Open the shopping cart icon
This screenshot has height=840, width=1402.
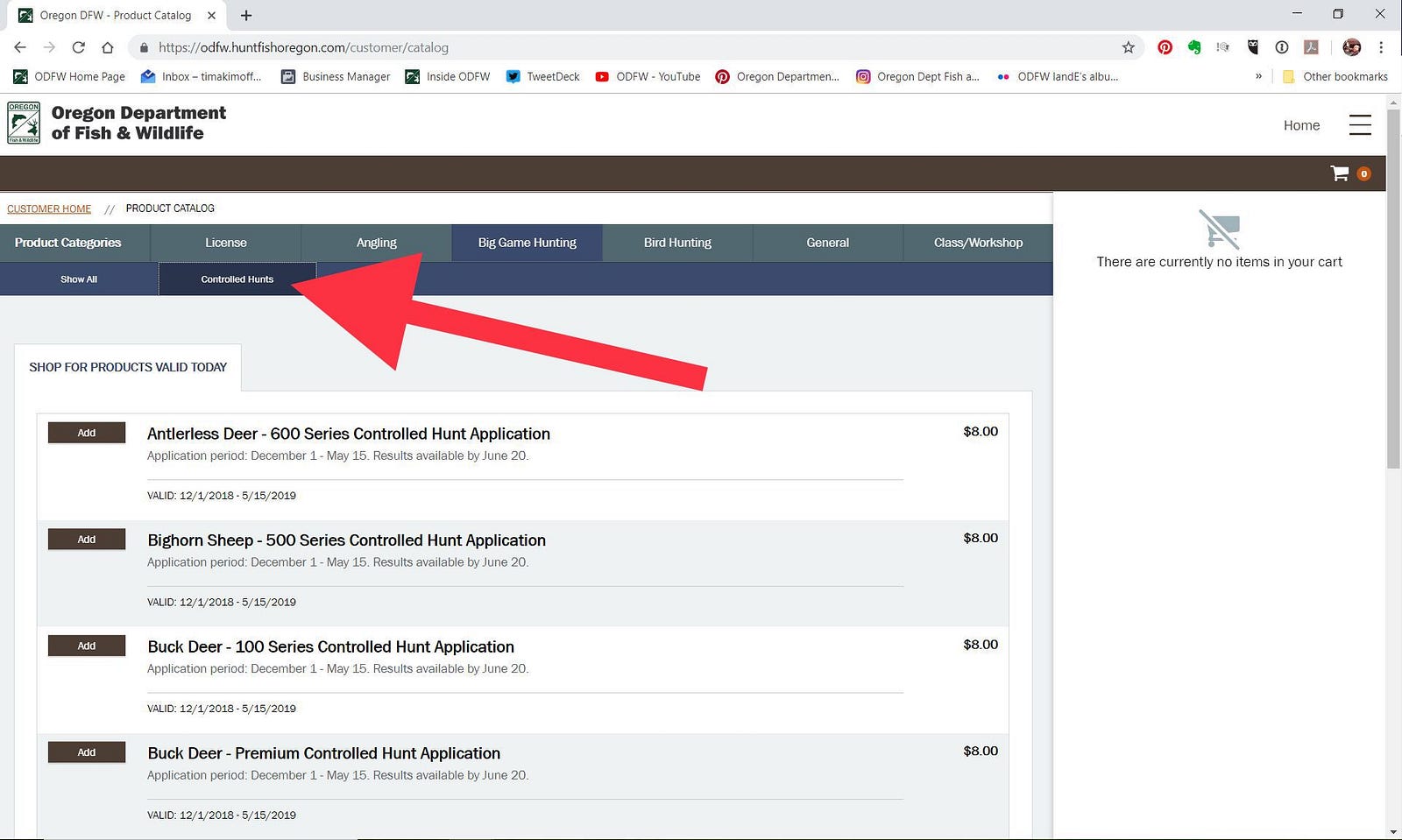coord(1340,173)
